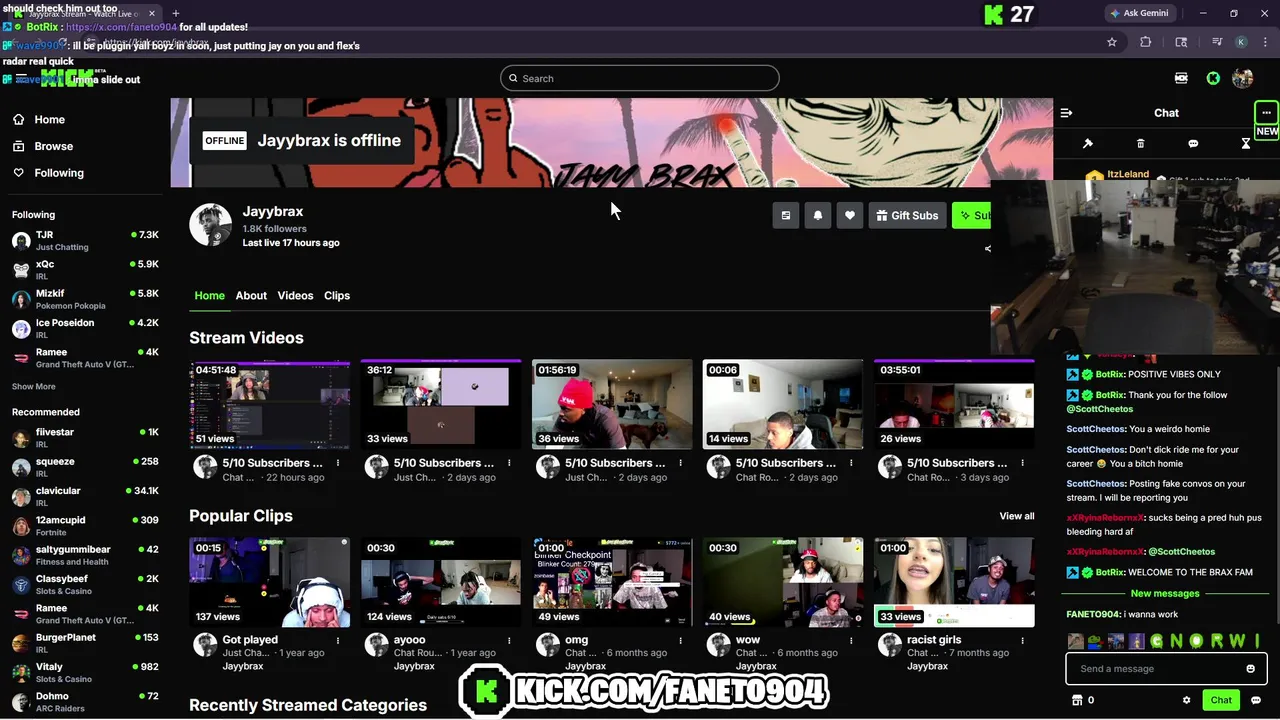Image resolution: width=1280 pixels, height=720 pixels.
Task: Open the 04:51:48 stream video thumbnail
Action: (x=270, y=404)
